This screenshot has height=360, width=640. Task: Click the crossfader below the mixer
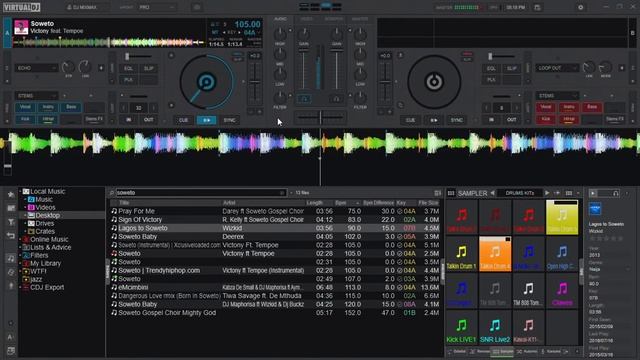click(320, 117)
